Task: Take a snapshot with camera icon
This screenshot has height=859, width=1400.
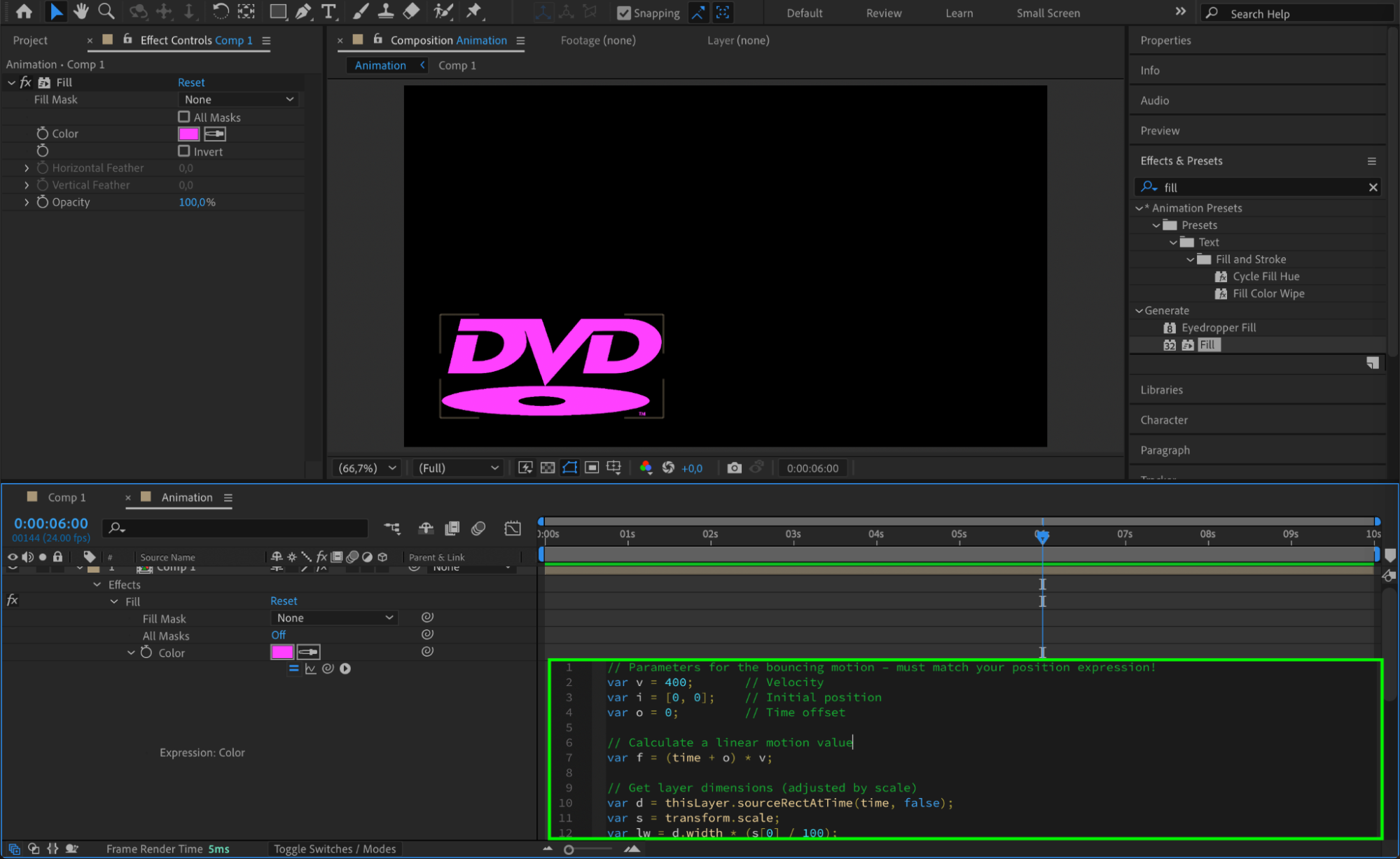Action: (734, 468)
